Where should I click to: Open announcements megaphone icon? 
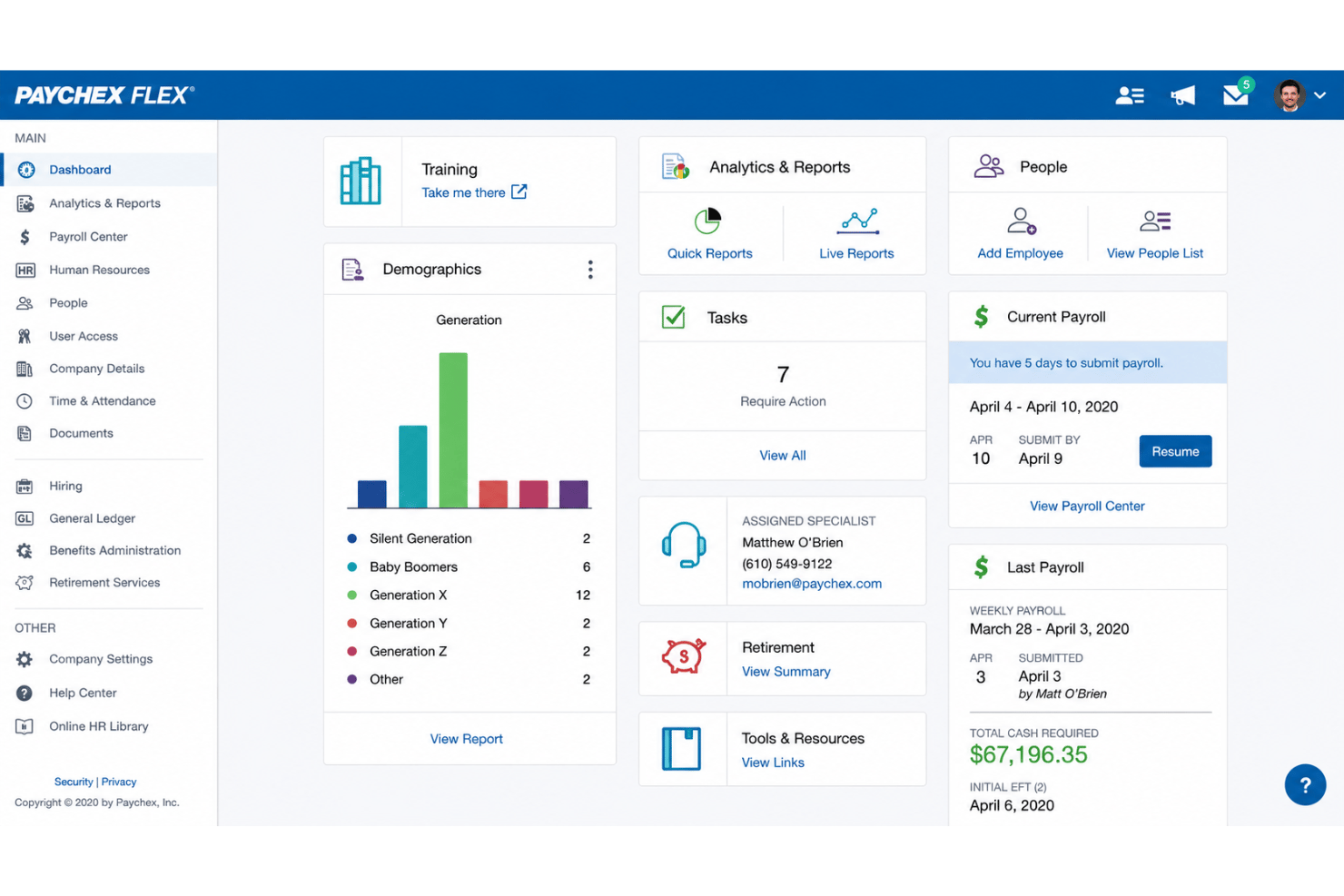click(x=1182, y=95)
